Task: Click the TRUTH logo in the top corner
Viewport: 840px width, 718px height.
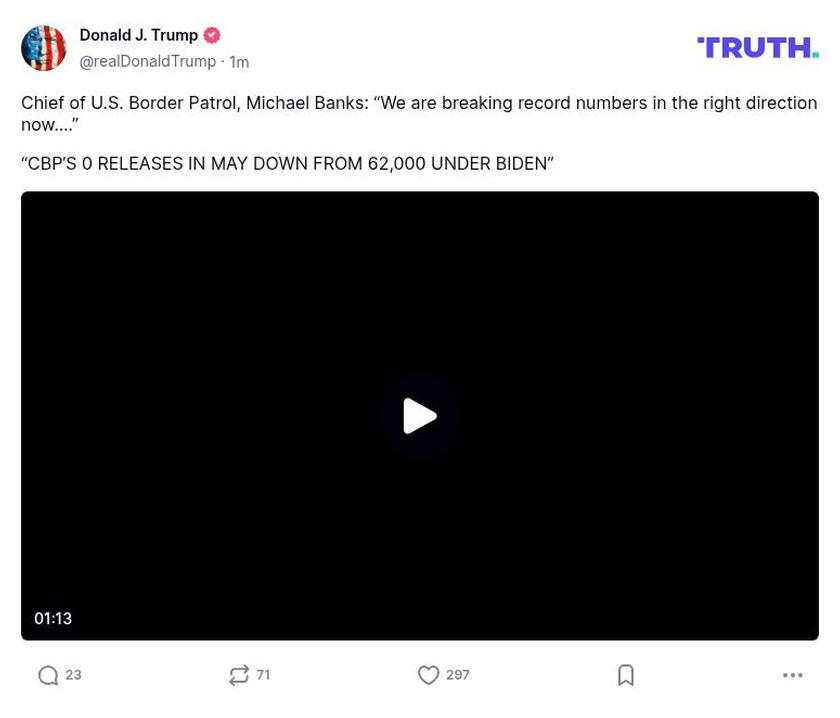Action: (x=757, y=45)
